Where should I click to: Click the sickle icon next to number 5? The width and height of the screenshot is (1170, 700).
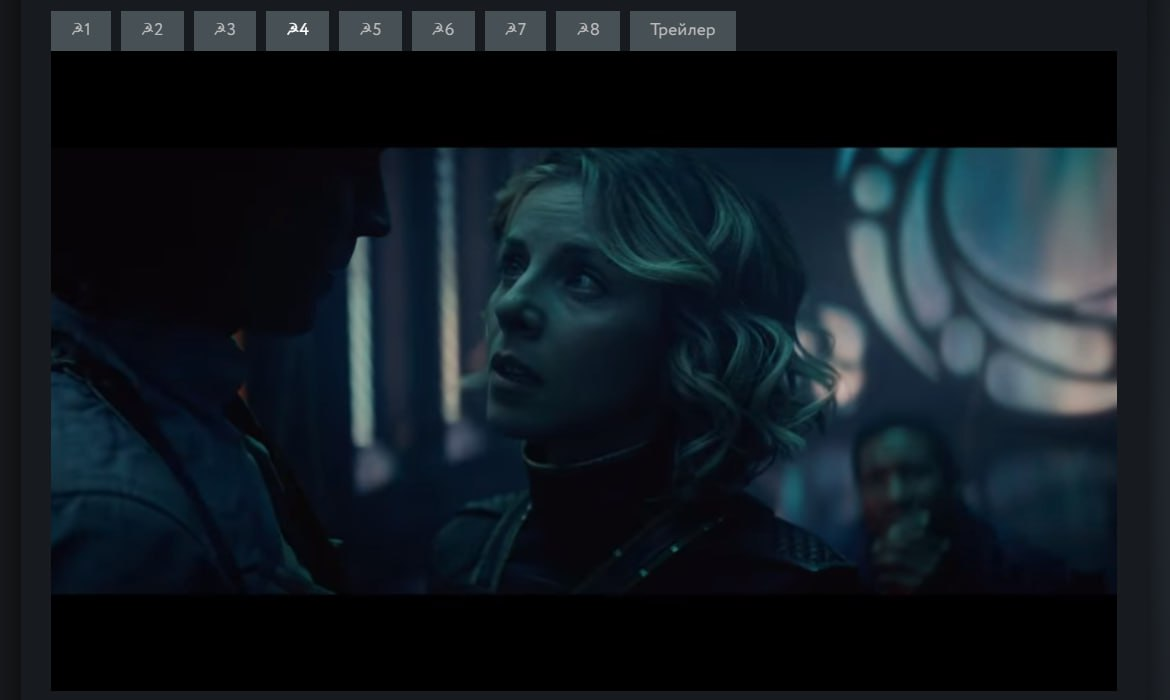point(366,29)
